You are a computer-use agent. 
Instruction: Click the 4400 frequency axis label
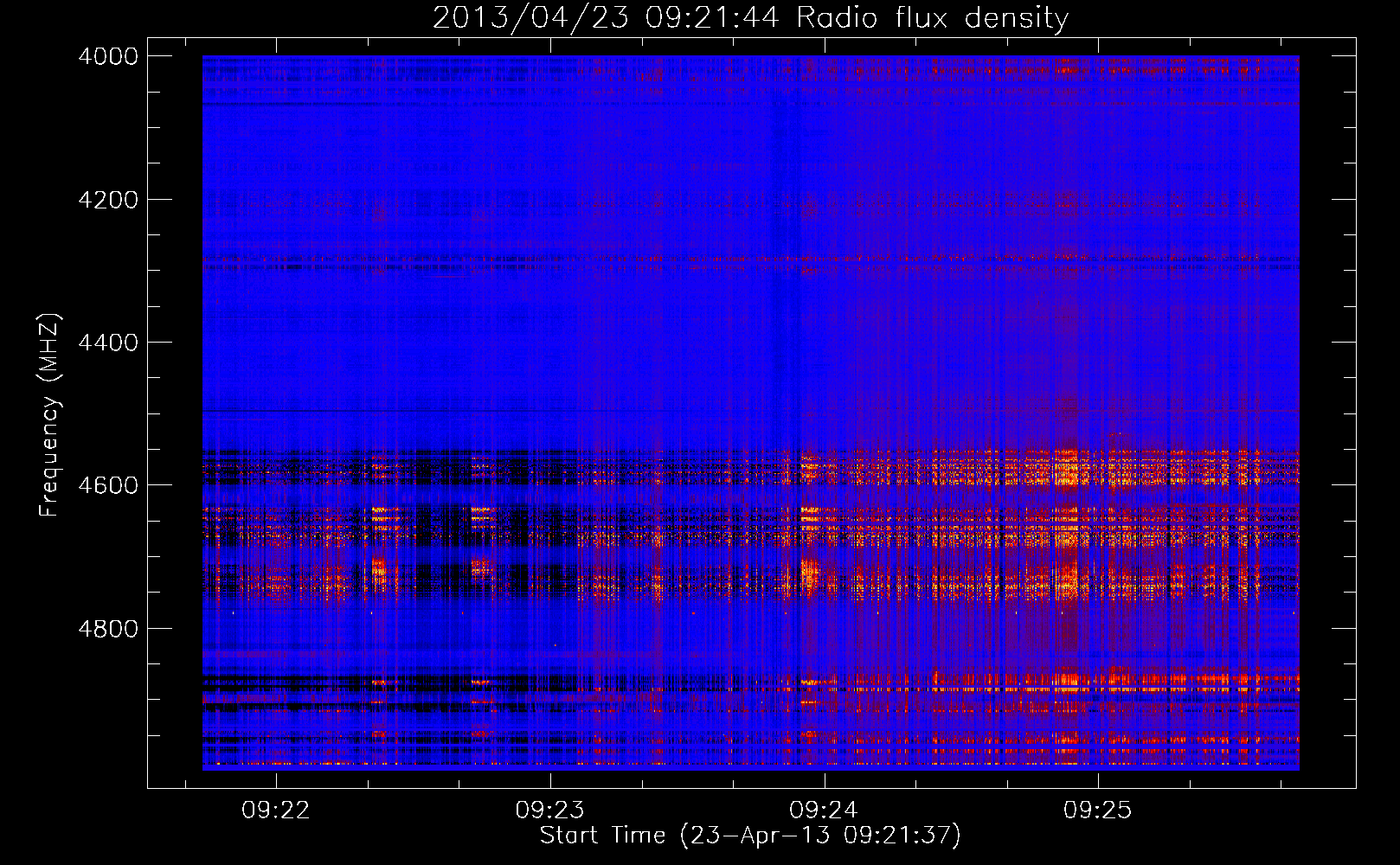tap(108, 343)
